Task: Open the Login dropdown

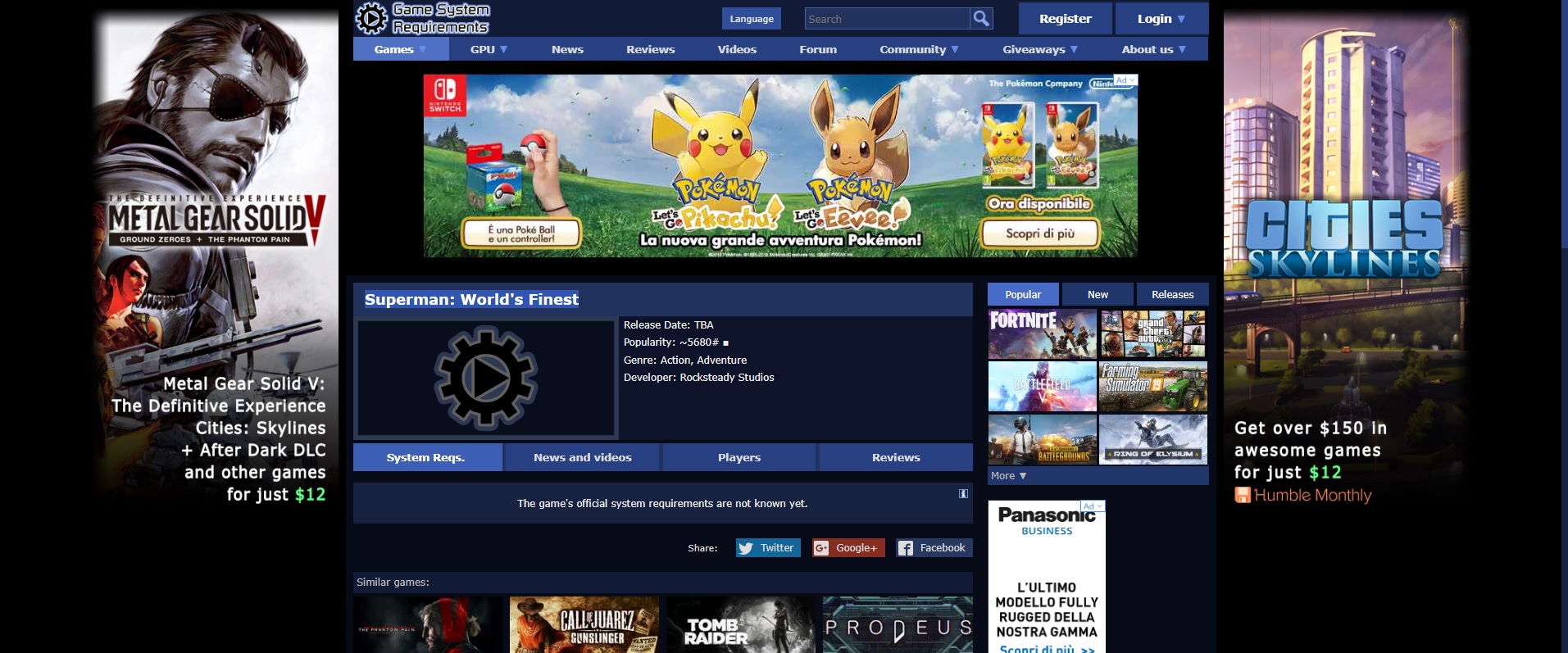Action: (1161, 19)
